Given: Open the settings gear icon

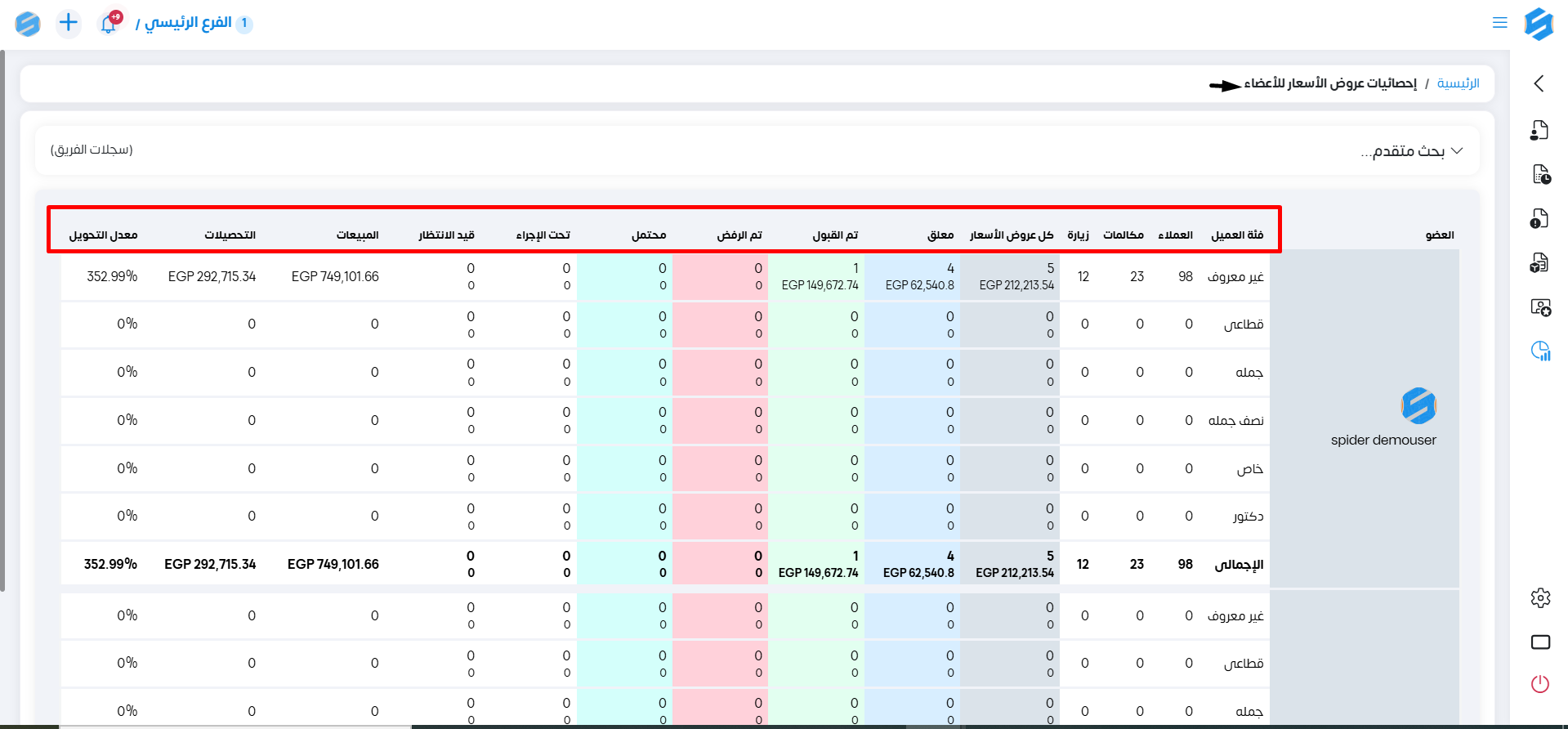Looking at the screenshot, I should click(1540, 597).
